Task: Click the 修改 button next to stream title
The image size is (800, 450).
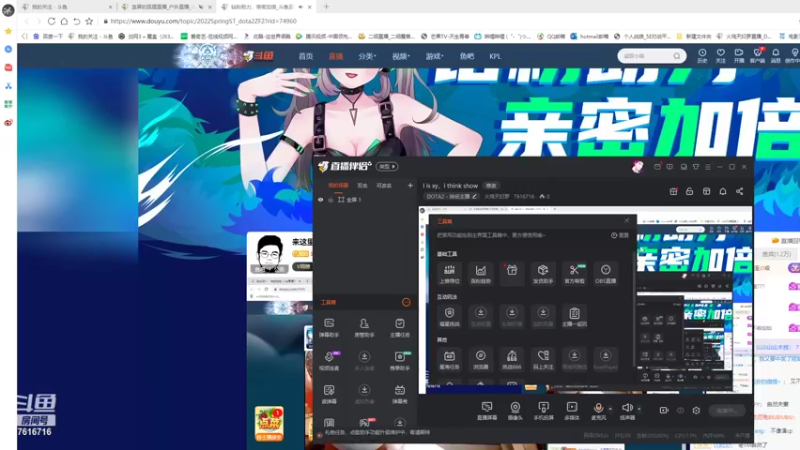Action: (x=491, y=186)
